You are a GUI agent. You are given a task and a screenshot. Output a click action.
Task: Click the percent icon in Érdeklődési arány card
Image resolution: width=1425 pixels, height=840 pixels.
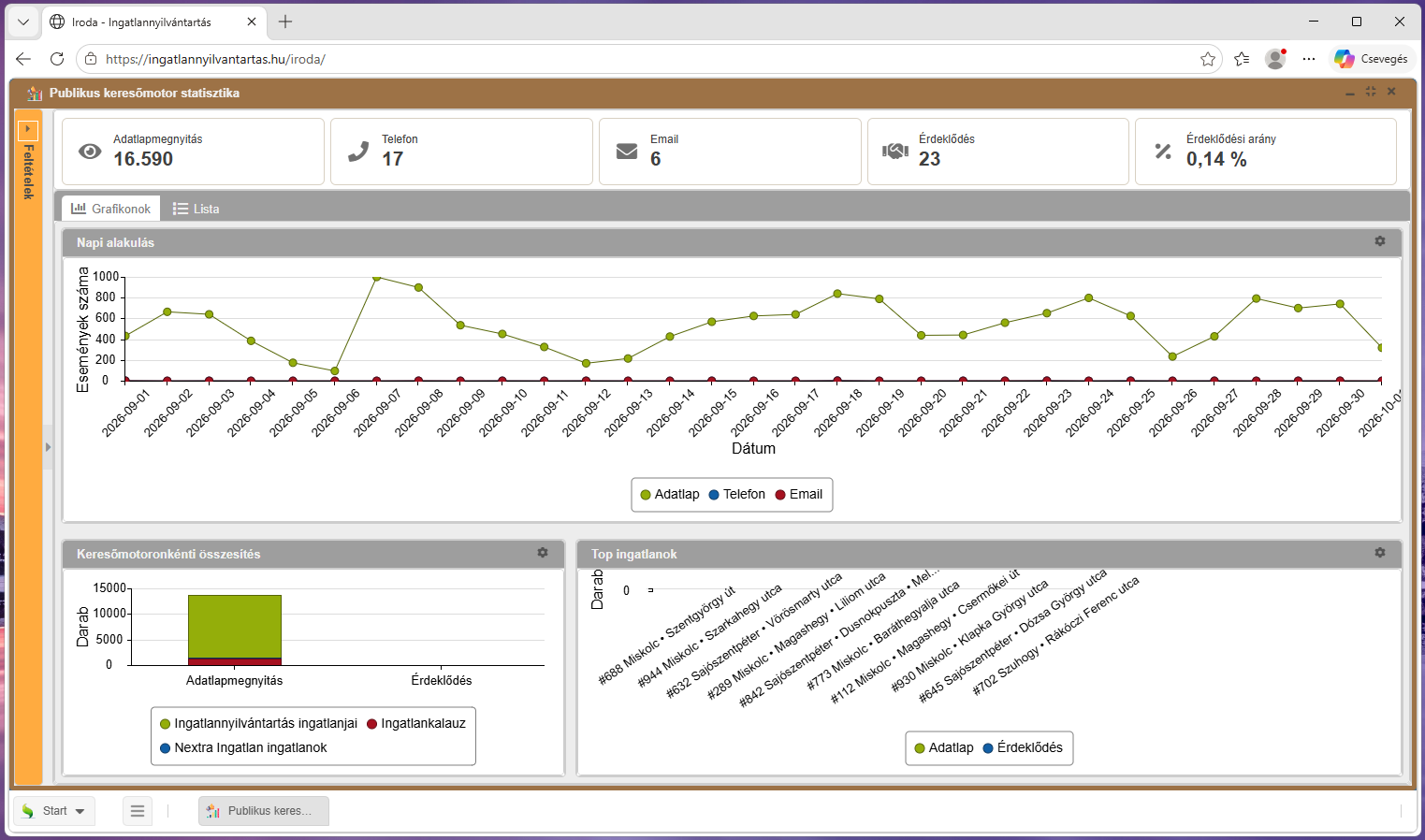[x=1163, y=151]
